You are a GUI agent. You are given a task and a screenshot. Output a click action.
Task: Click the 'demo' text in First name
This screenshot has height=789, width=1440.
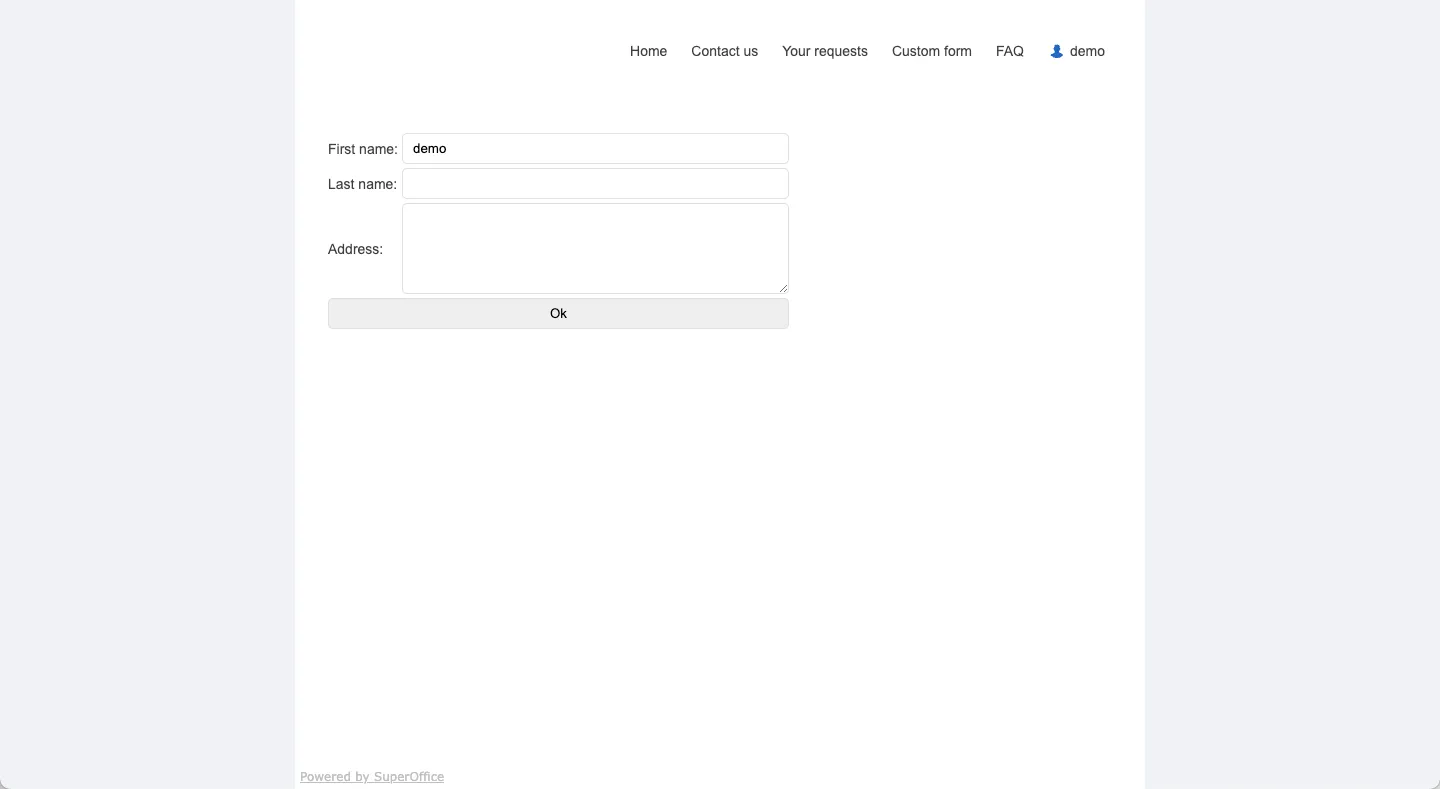pyautogui.click(x=429, y=149)
